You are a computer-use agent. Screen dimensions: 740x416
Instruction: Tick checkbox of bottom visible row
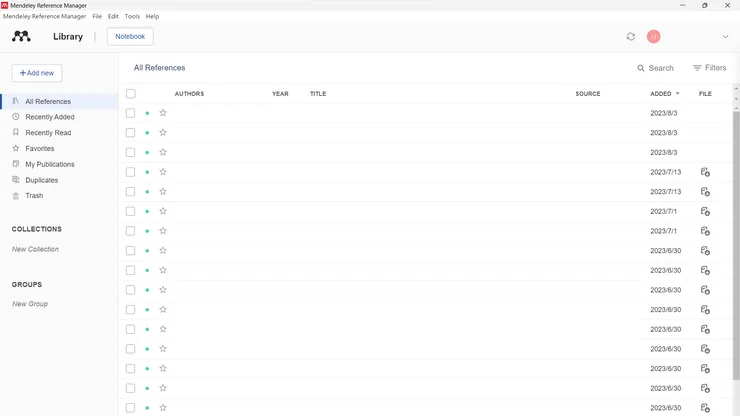coord(131,408)
